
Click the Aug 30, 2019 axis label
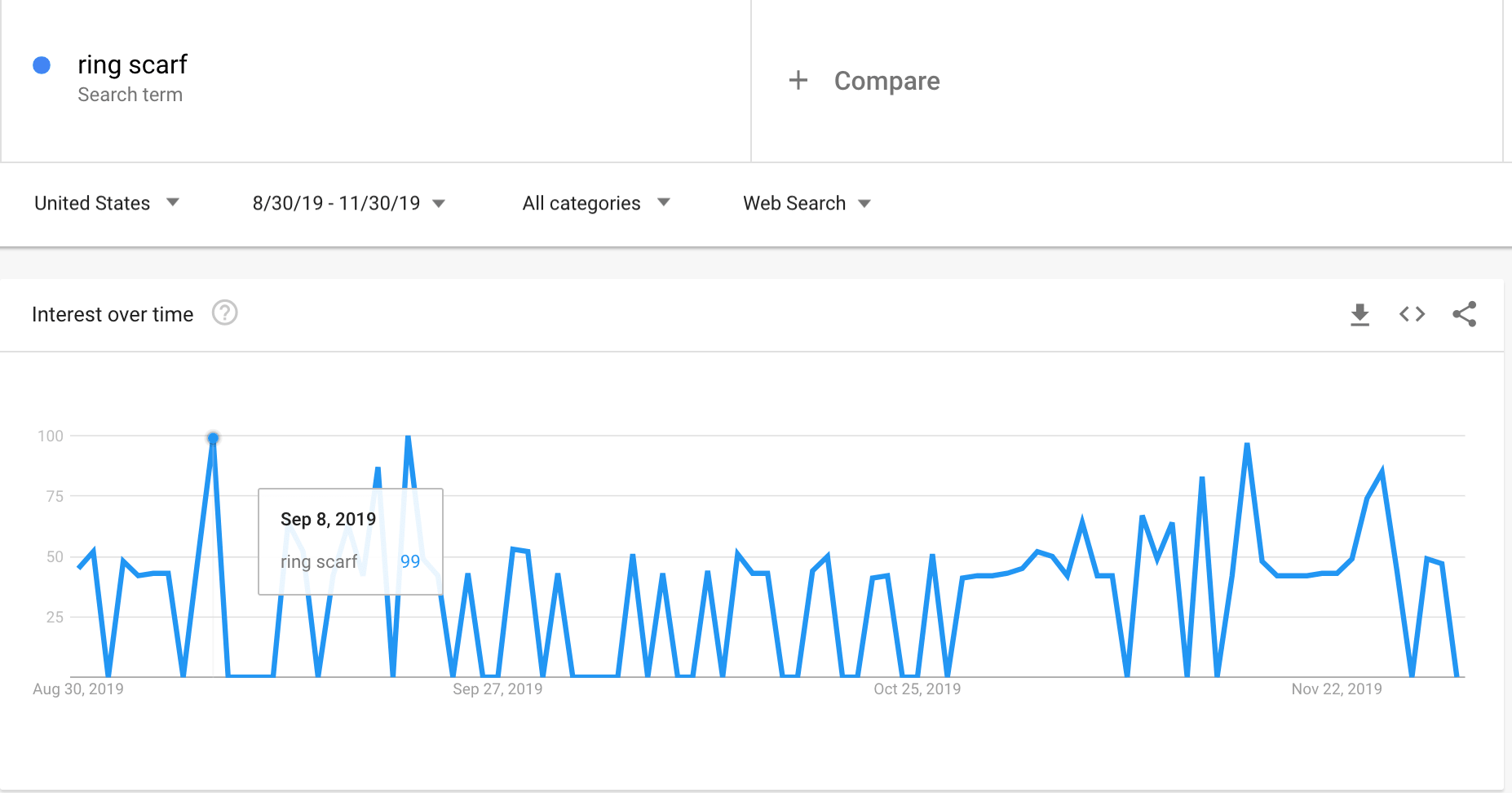coord(78,689)
